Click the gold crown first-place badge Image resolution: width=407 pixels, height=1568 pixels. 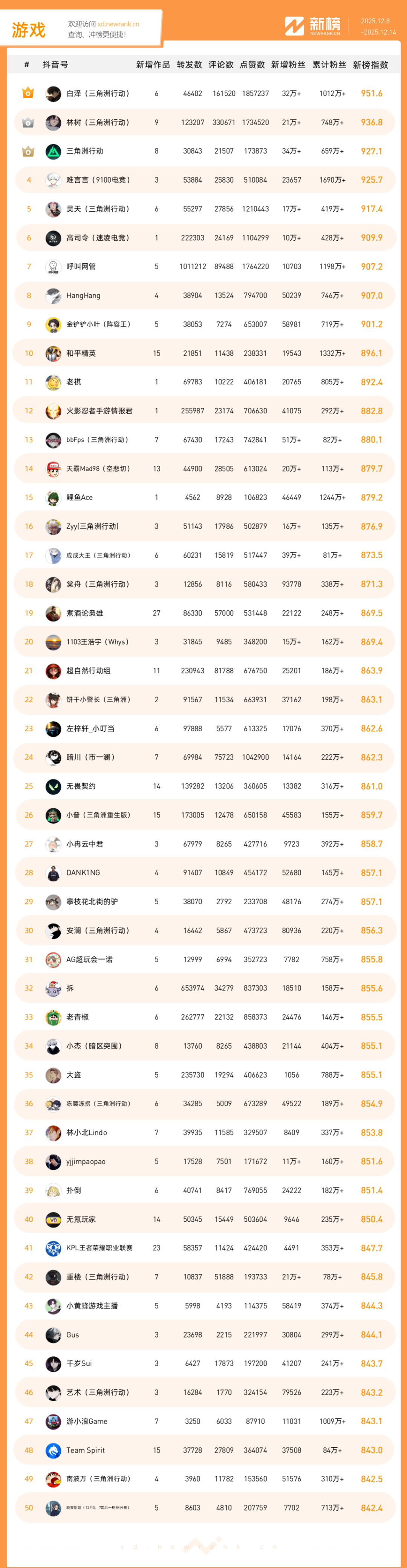click(x=28, y=93)
